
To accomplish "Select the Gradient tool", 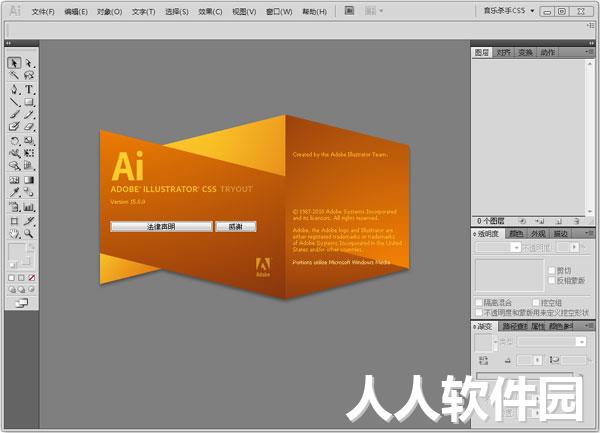I will click(x=29, y=180).
